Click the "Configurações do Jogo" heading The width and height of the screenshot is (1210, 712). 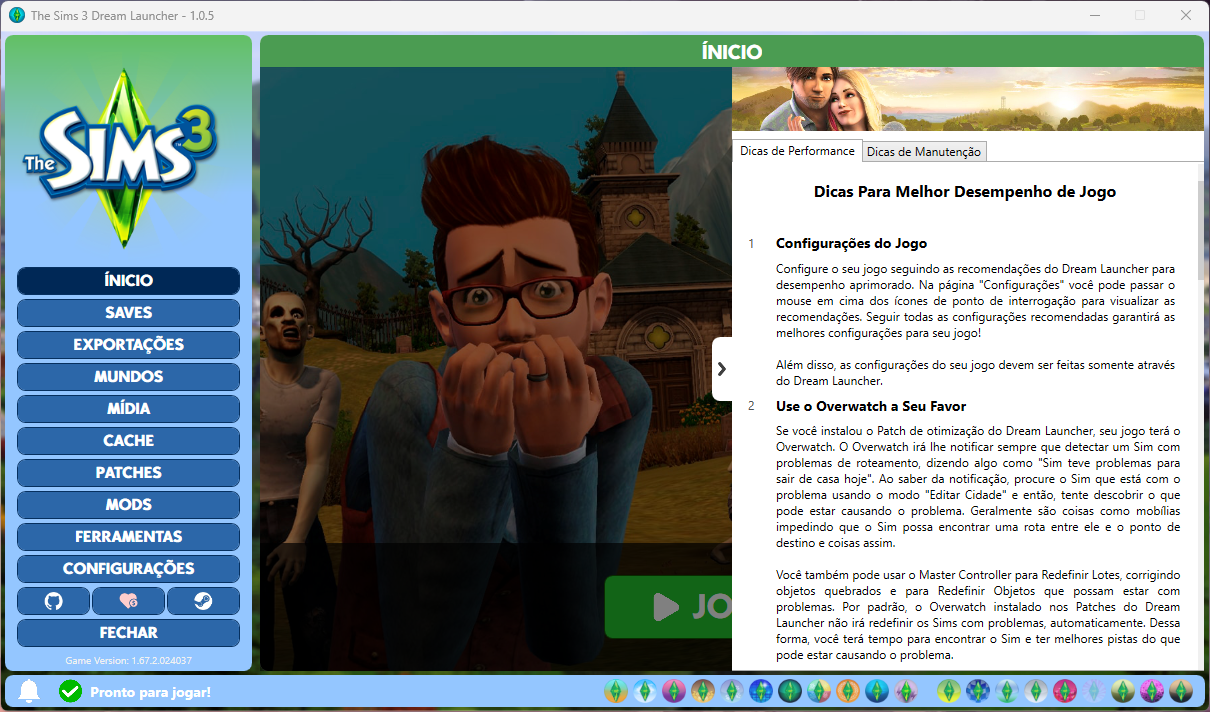(851, 243)
